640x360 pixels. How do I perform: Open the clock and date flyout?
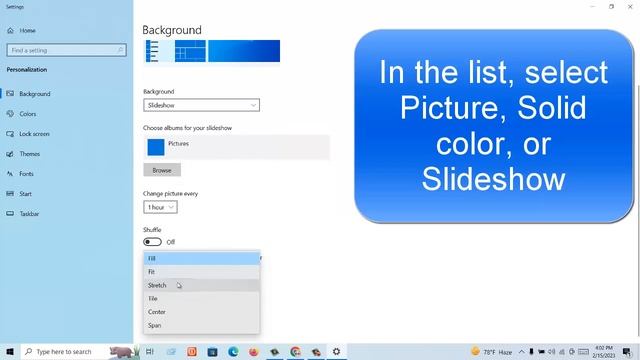click(604, 351)
